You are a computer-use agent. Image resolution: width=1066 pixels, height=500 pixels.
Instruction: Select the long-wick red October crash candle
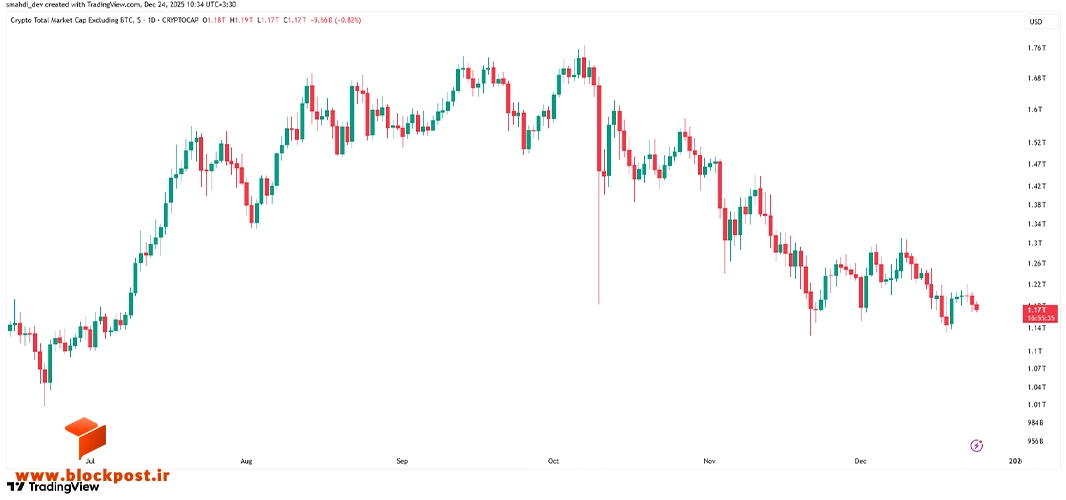[599, 194]
